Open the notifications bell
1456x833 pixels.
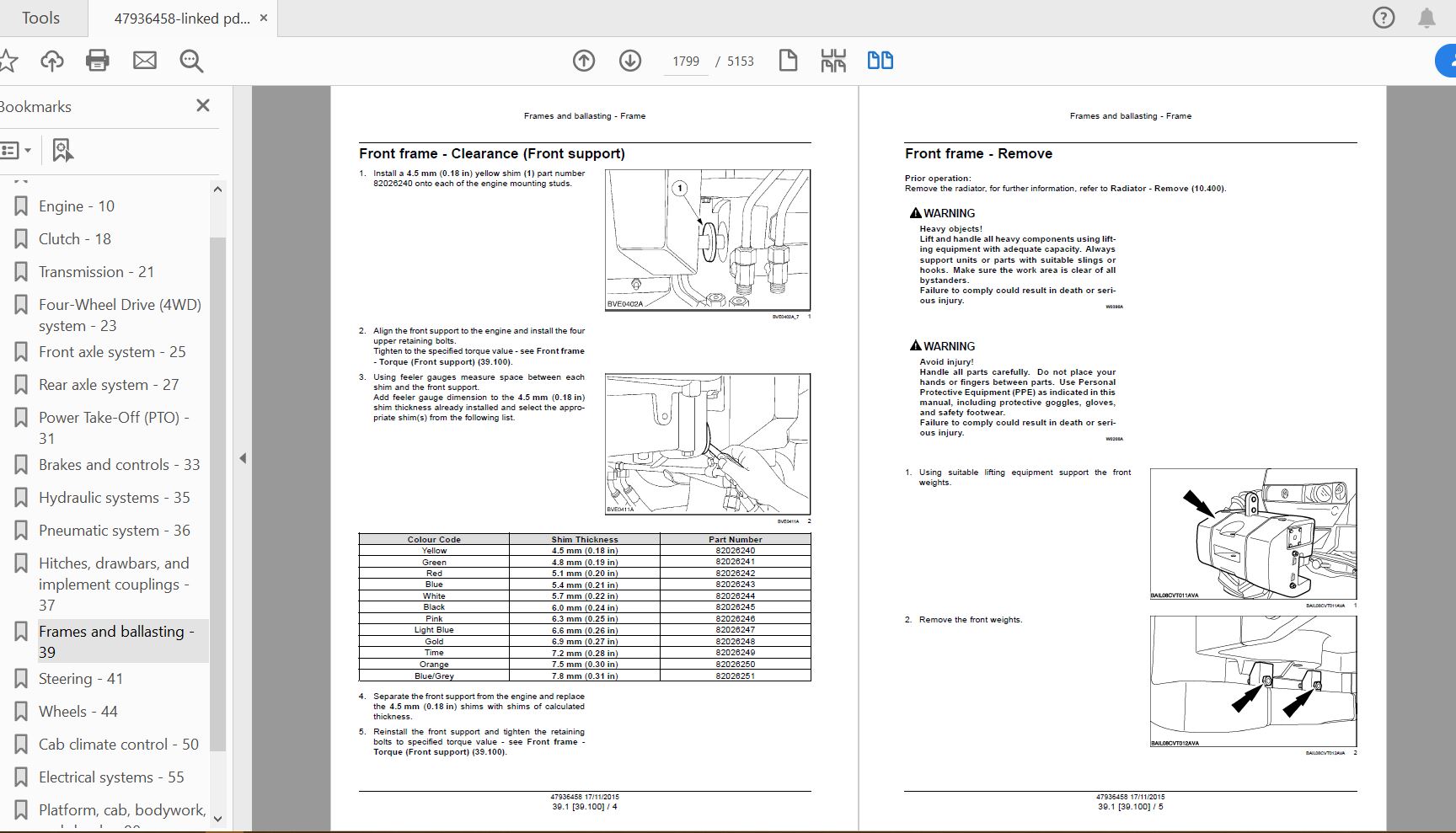click(1427, 18)
